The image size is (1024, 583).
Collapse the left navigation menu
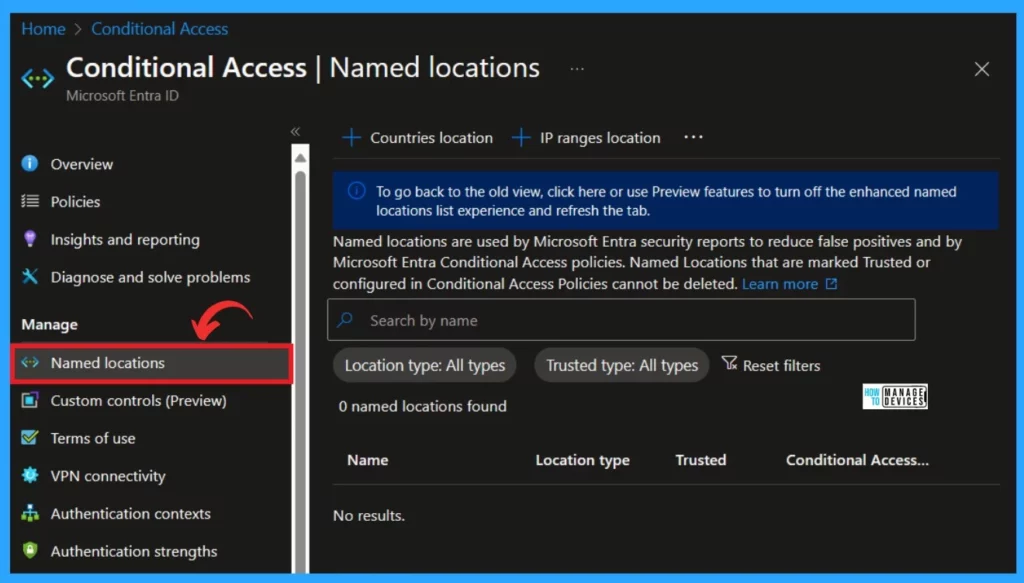(x=295, y=131)
